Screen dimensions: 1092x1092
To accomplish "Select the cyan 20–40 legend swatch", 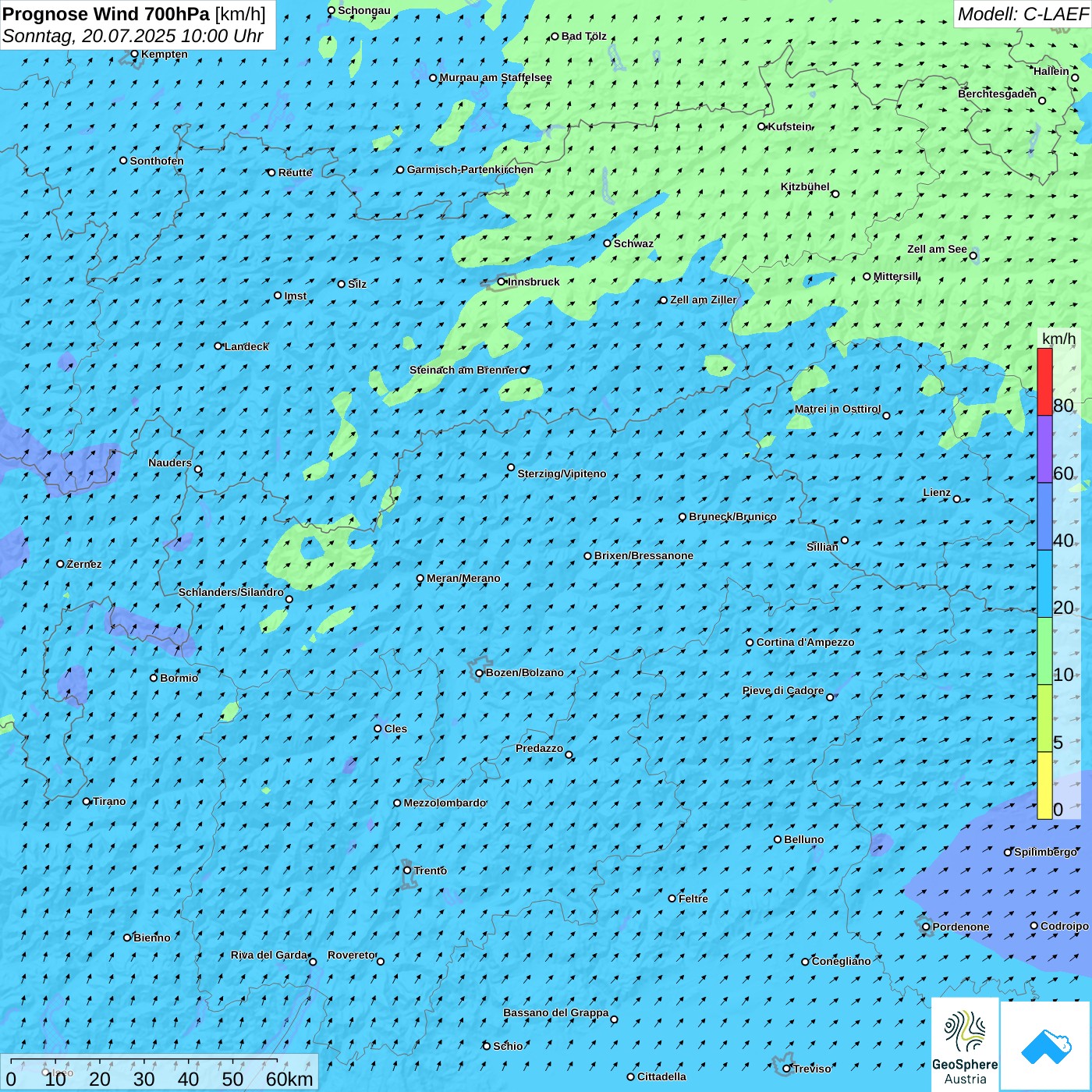I will (1044, 584).
